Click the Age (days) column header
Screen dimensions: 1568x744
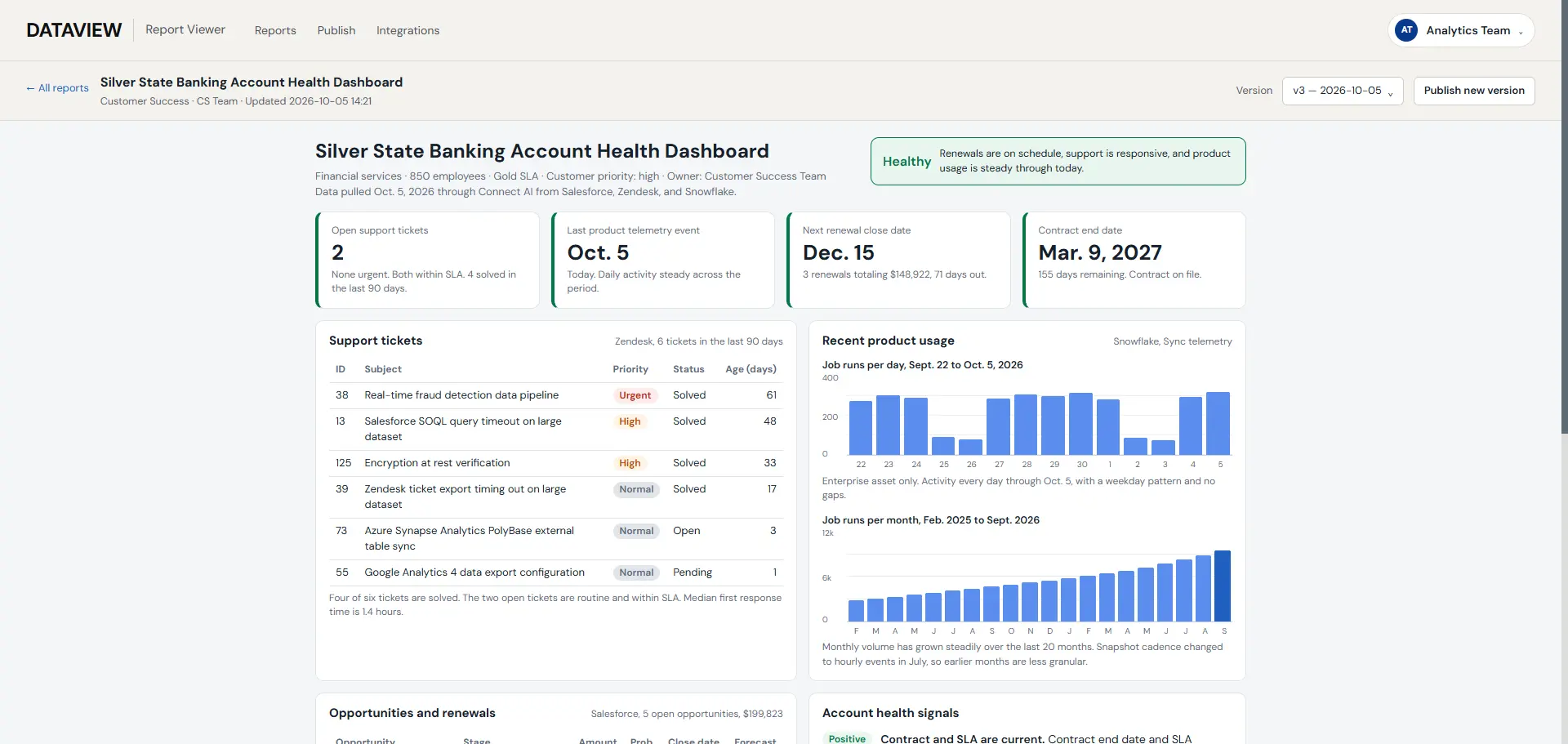pyautogui.click(x=751, y=369)
